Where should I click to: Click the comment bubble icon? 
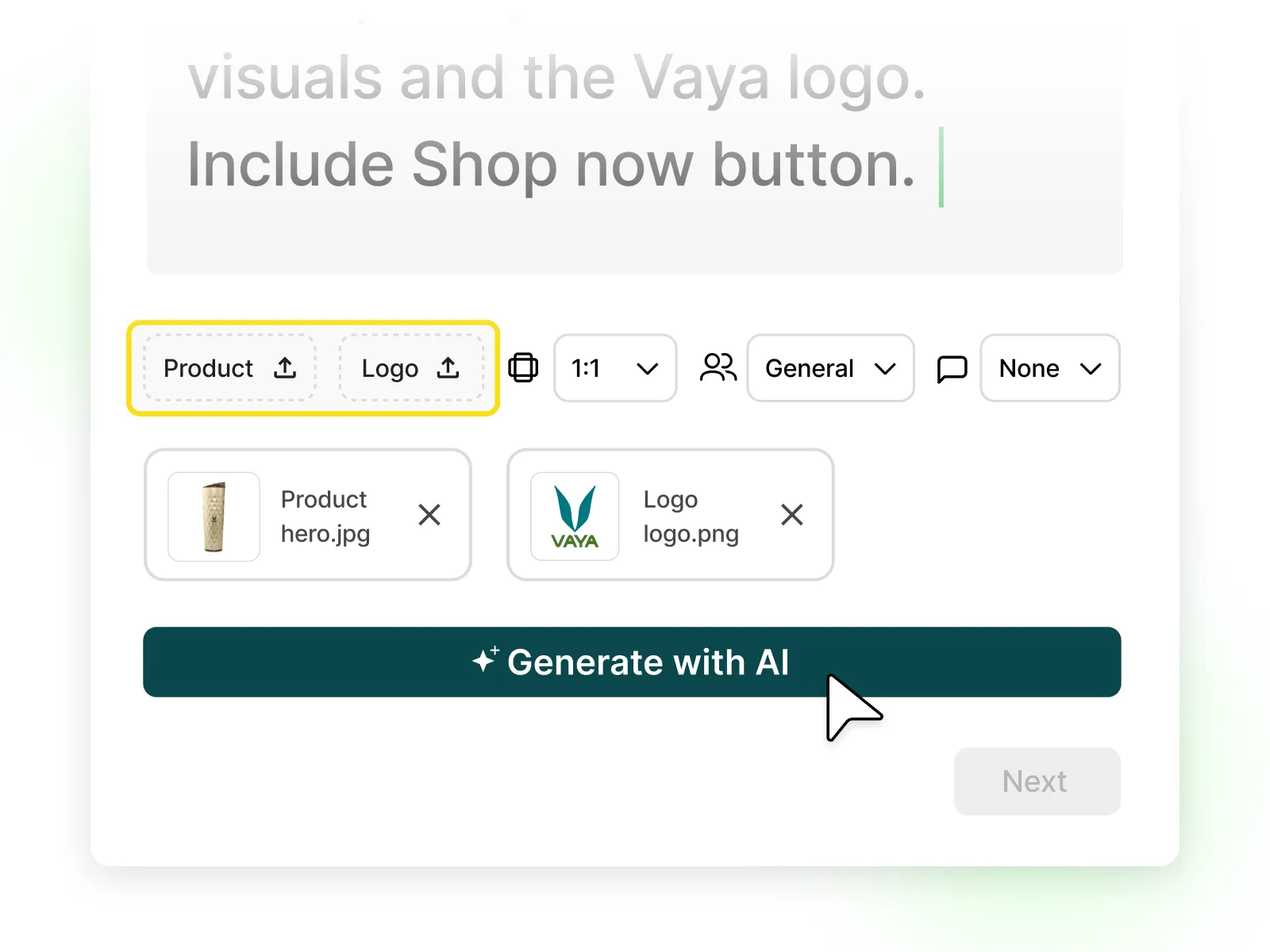(951, 368)
